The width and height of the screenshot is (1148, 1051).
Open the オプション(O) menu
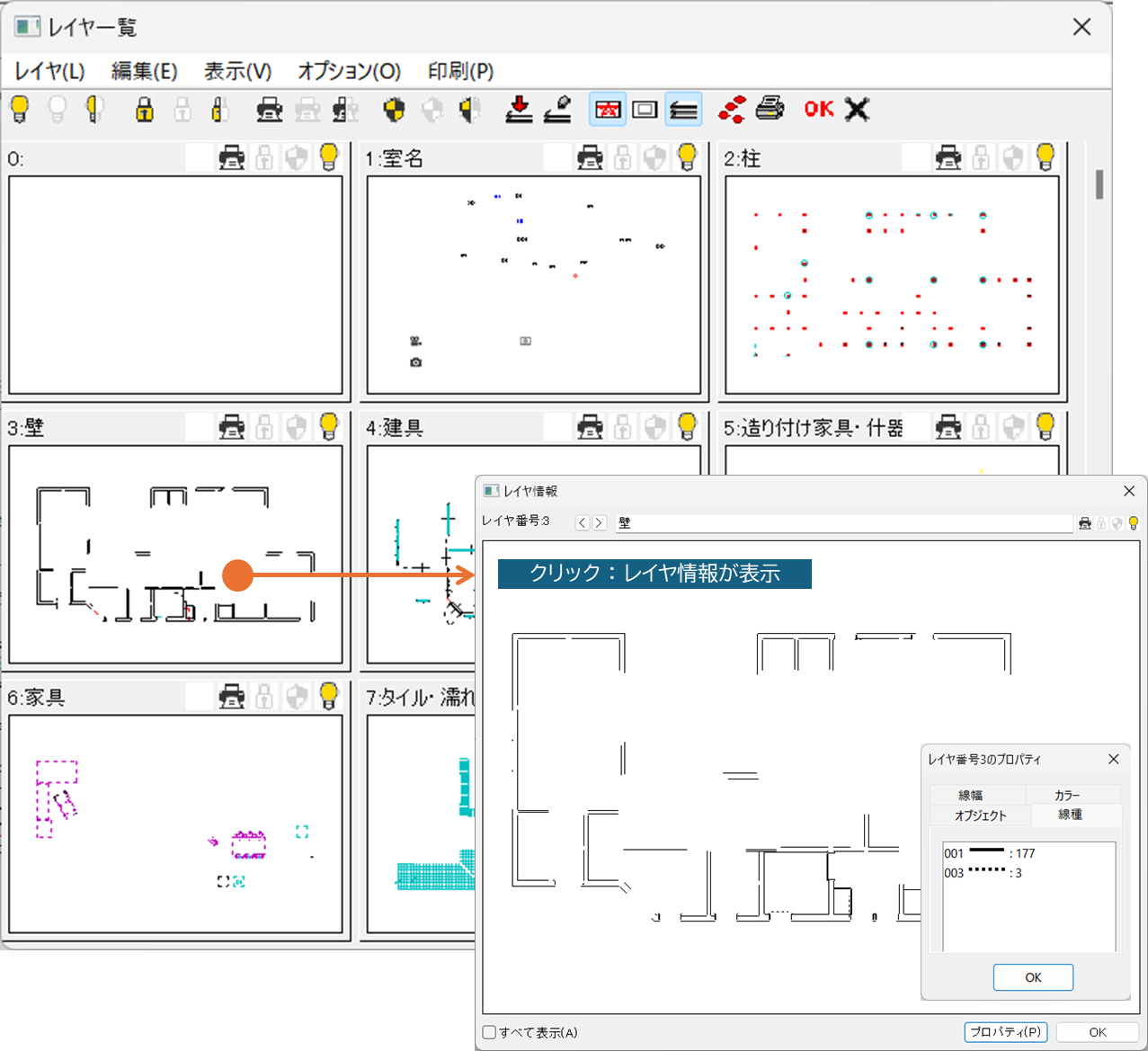tap(349, 71)
